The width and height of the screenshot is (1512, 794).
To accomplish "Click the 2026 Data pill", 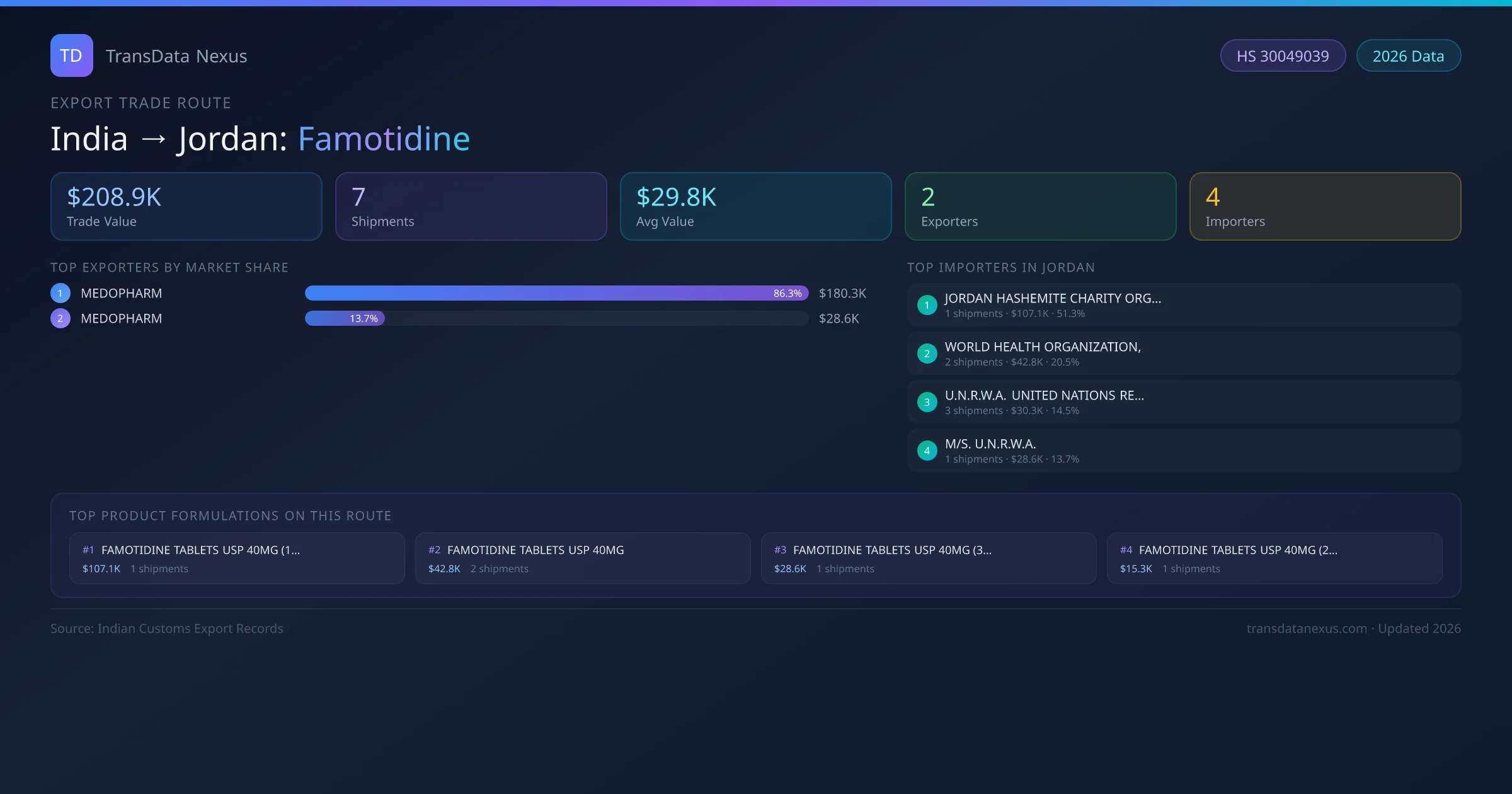I will pos(1408,56).
